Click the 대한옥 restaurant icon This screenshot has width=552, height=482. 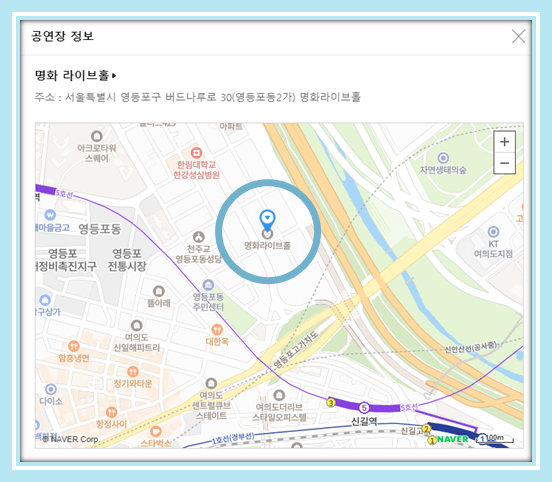point(217,330)
